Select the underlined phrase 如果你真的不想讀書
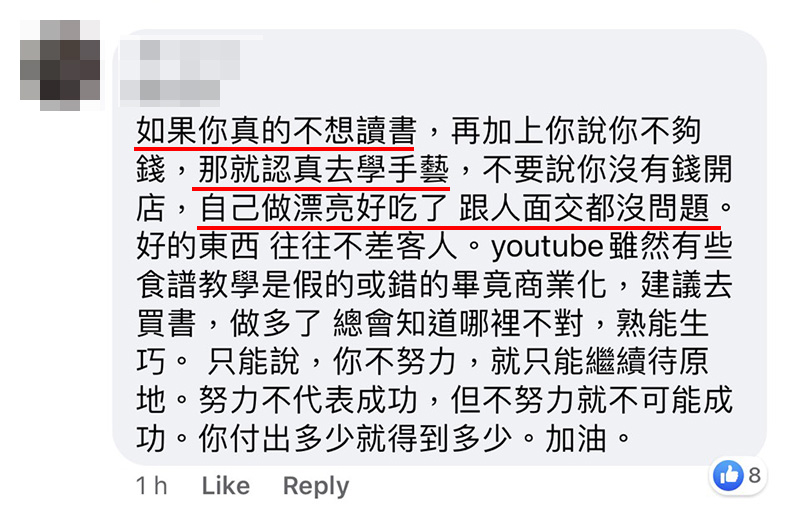Image resolution: width=800 pixels, height=516 pixels. [276, 131]
